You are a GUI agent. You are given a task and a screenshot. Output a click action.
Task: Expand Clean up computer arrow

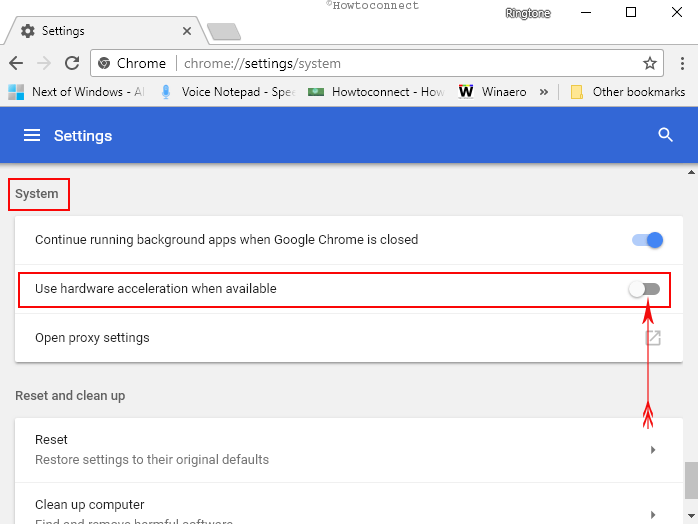653,515
